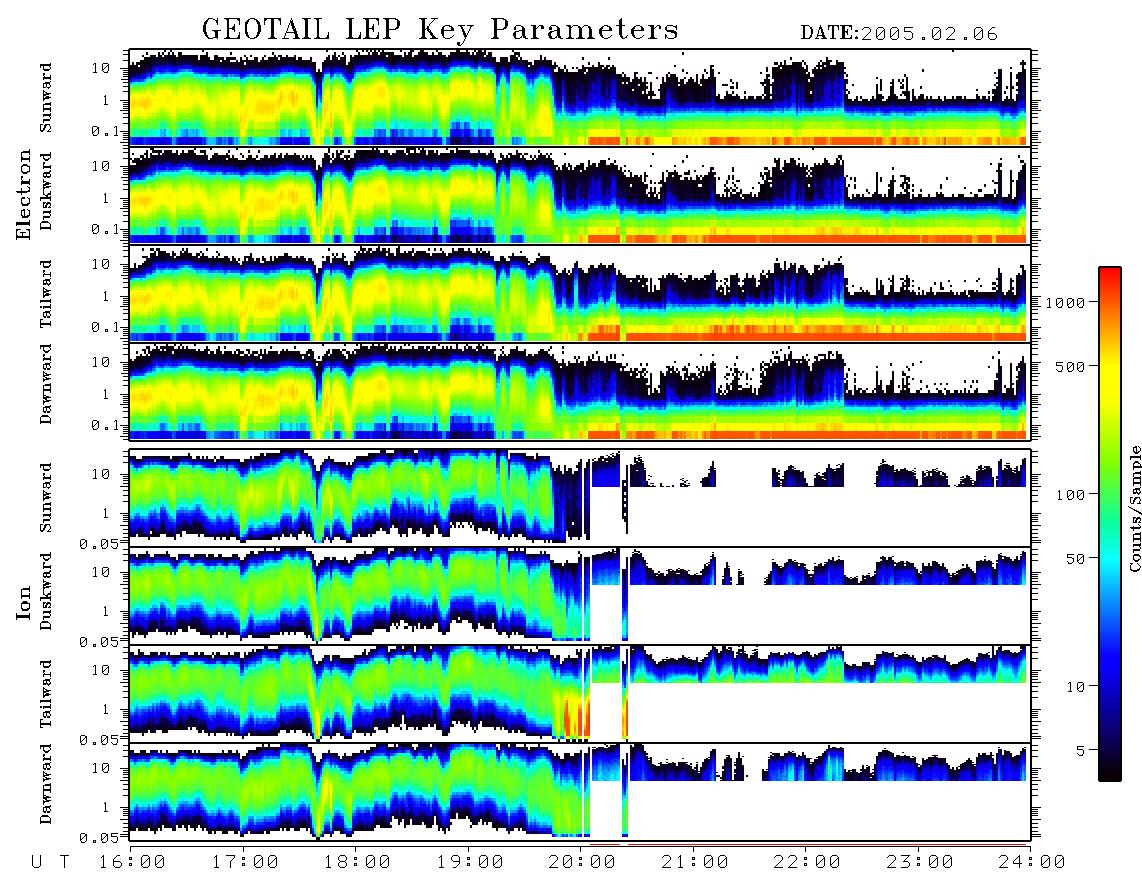Click the Electron Sunward spectrogram panel

point(580,98)
